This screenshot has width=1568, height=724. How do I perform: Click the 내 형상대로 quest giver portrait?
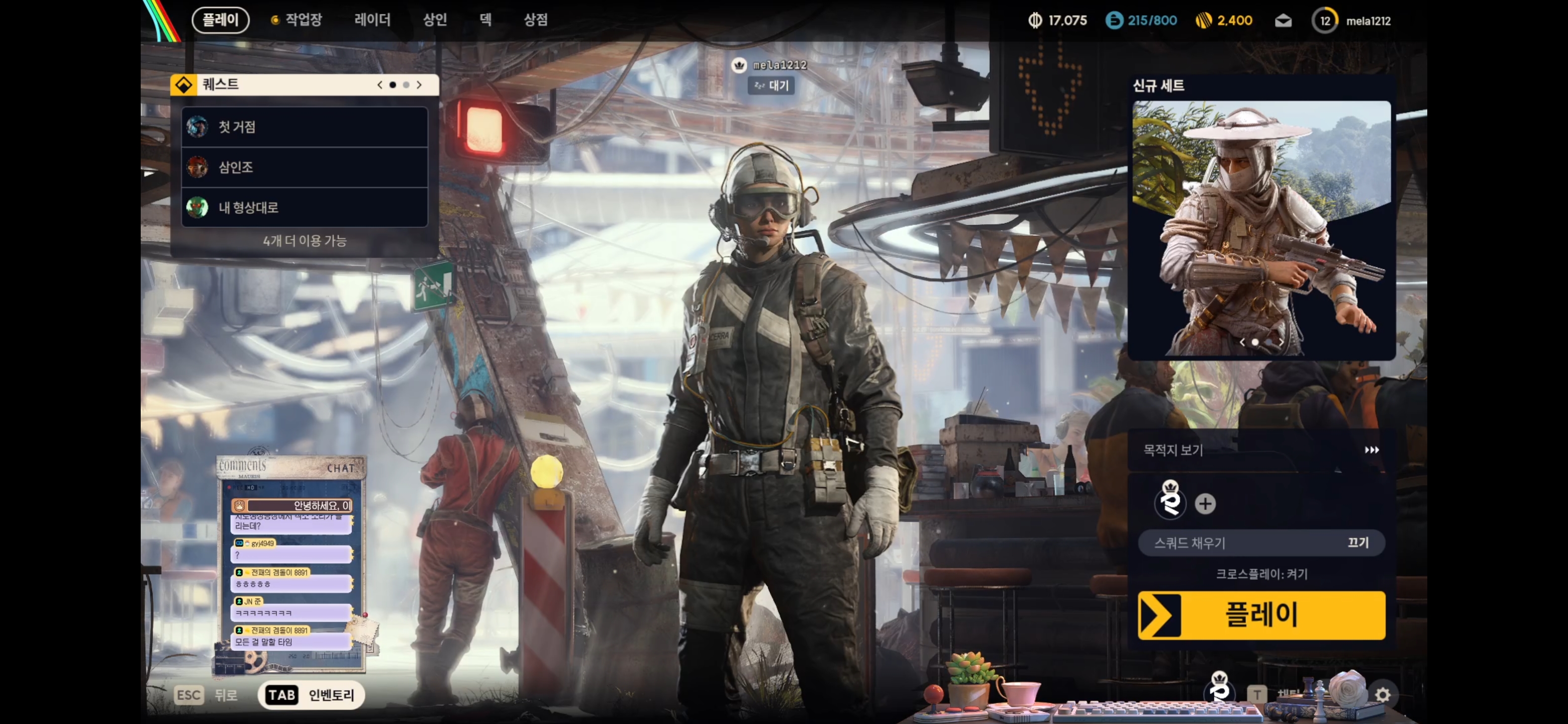(197, 207)
